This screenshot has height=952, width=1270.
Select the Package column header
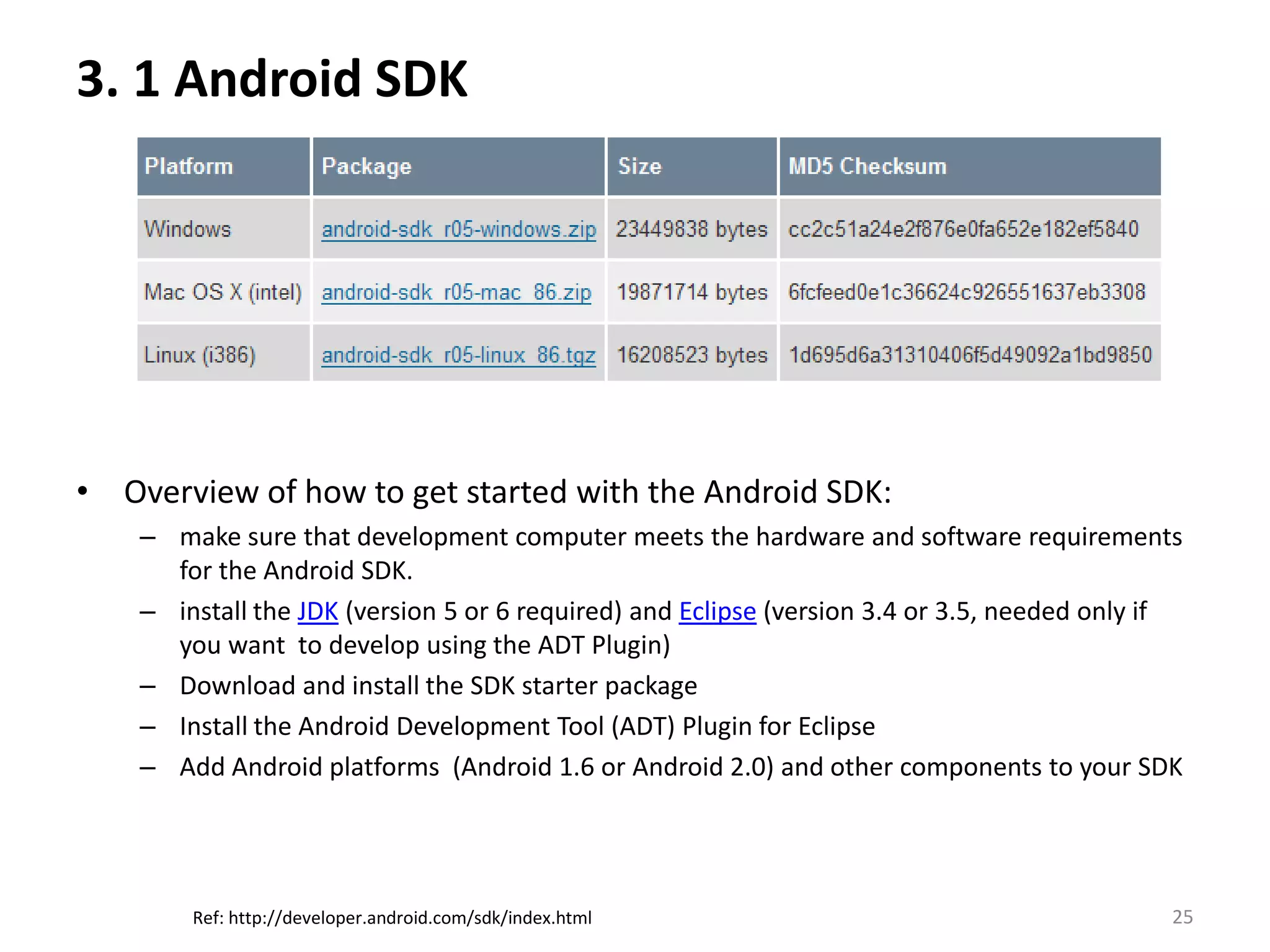pos(458,166)
